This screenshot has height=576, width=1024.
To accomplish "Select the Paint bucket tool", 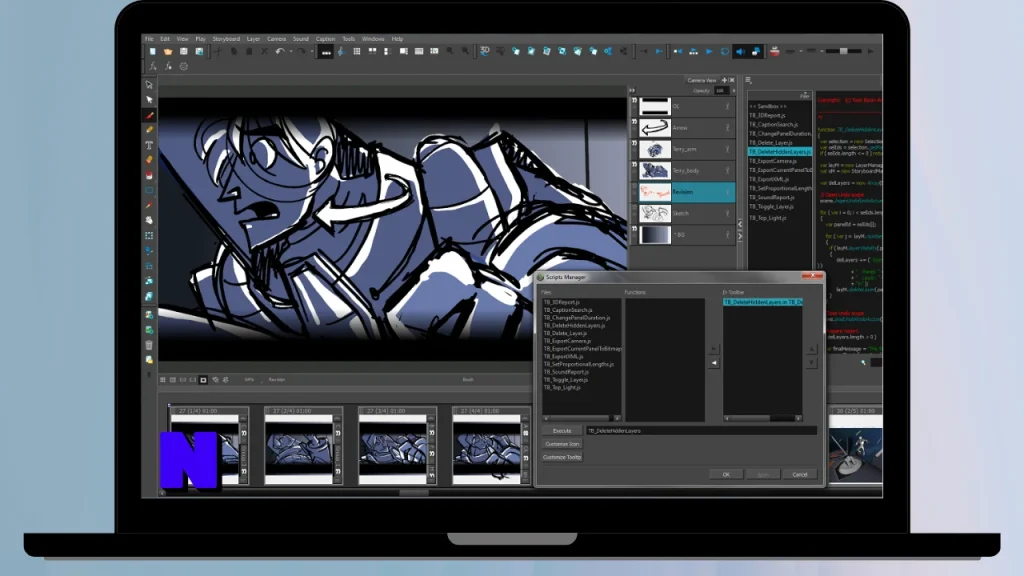I will click(150, 175).
